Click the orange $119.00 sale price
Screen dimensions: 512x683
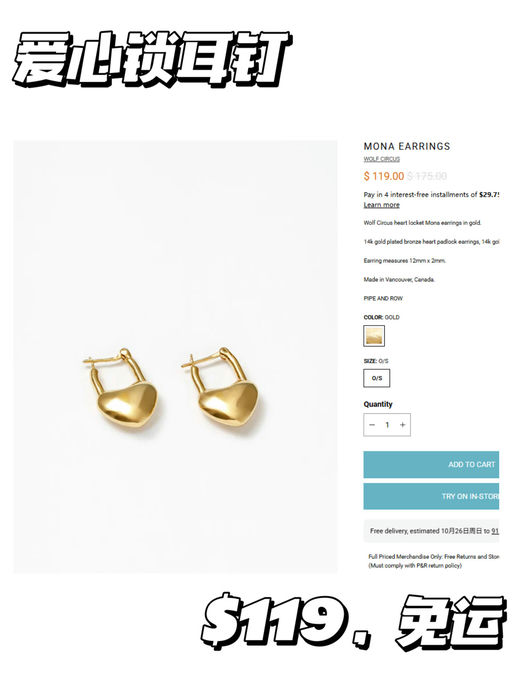tap(384, 176)
